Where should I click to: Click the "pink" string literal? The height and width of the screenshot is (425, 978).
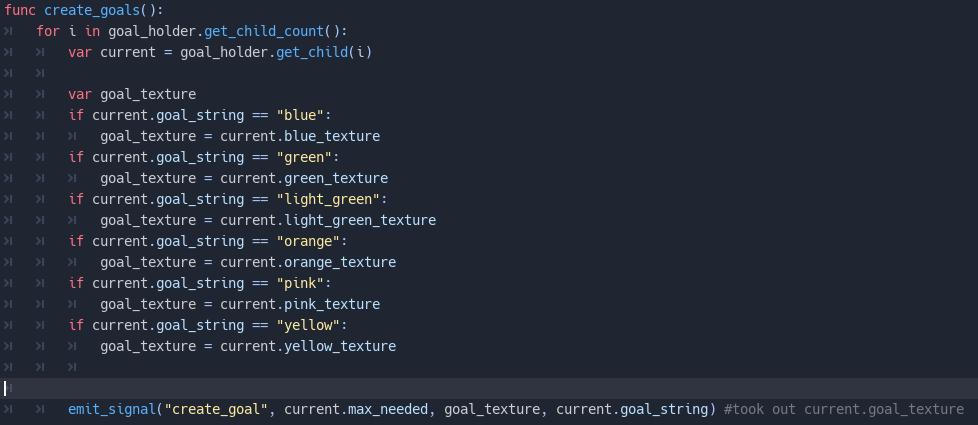click(301, 283)
